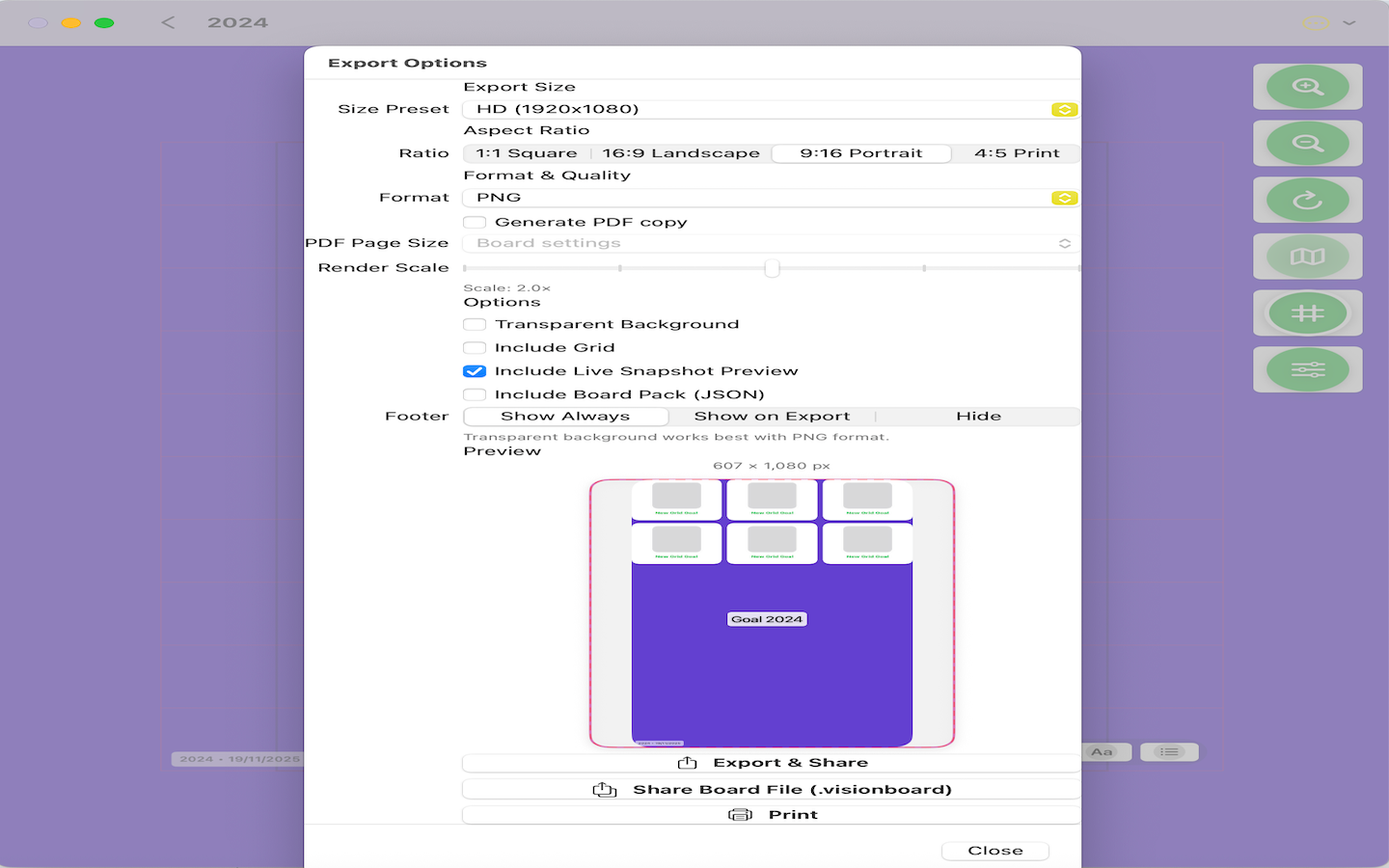This screenshot has height=868, width=1389.
Task: Open the map view button
Action: coord(1307,257)
